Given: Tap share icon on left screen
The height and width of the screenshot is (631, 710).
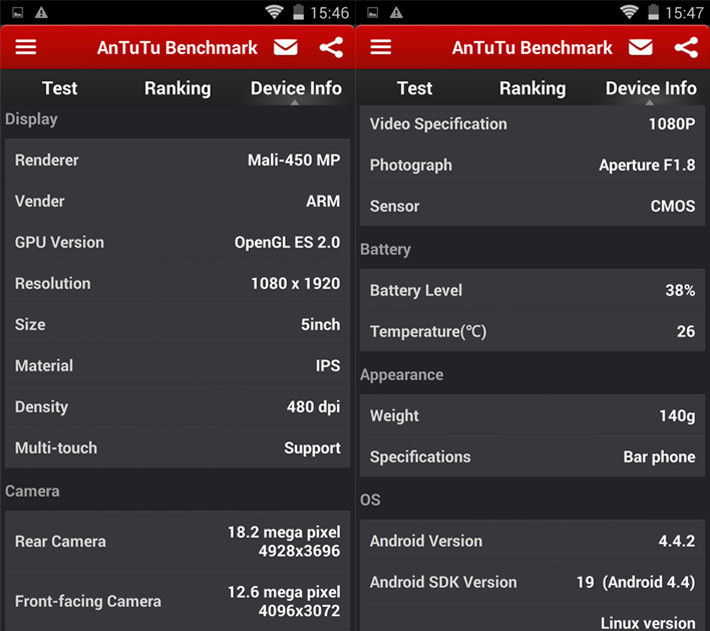Looking at the screenshot, I should [331, 48].
